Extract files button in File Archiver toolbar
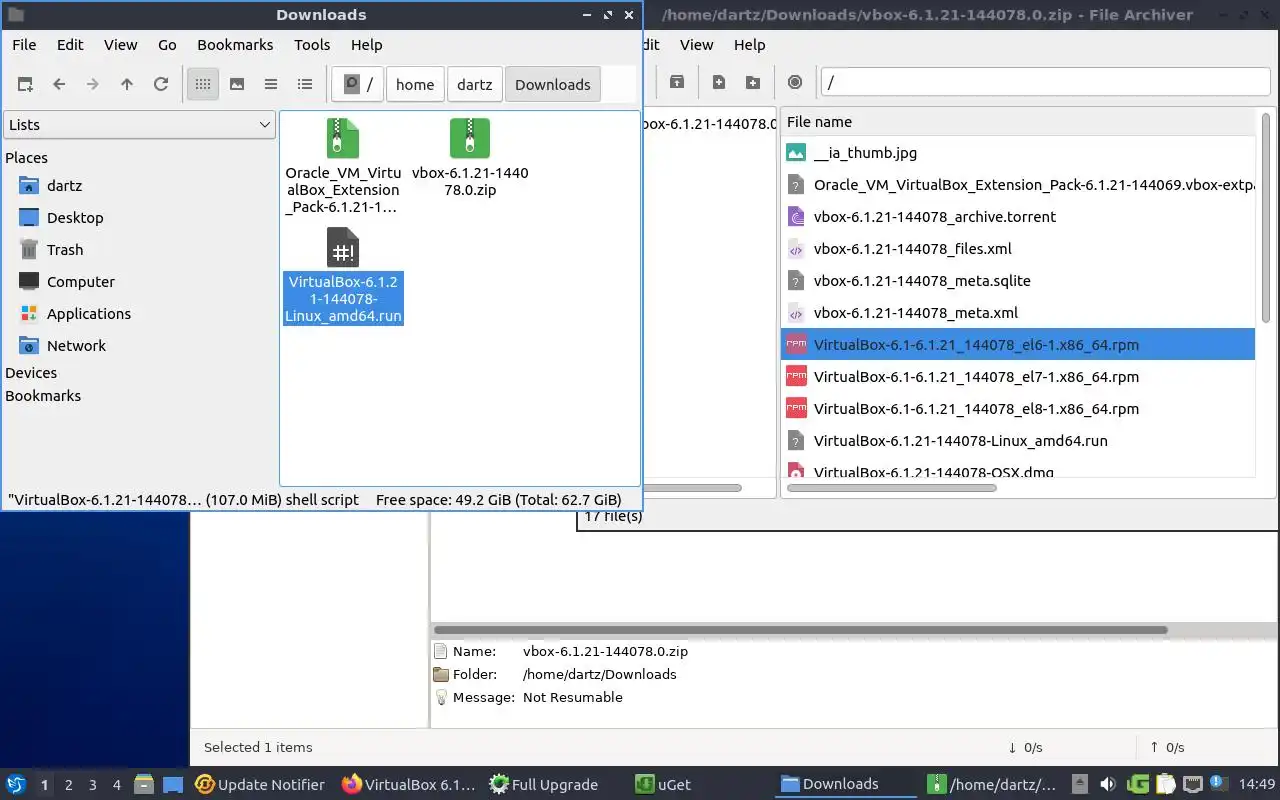This screenshot has height=800, width=1280. (677, 82)
